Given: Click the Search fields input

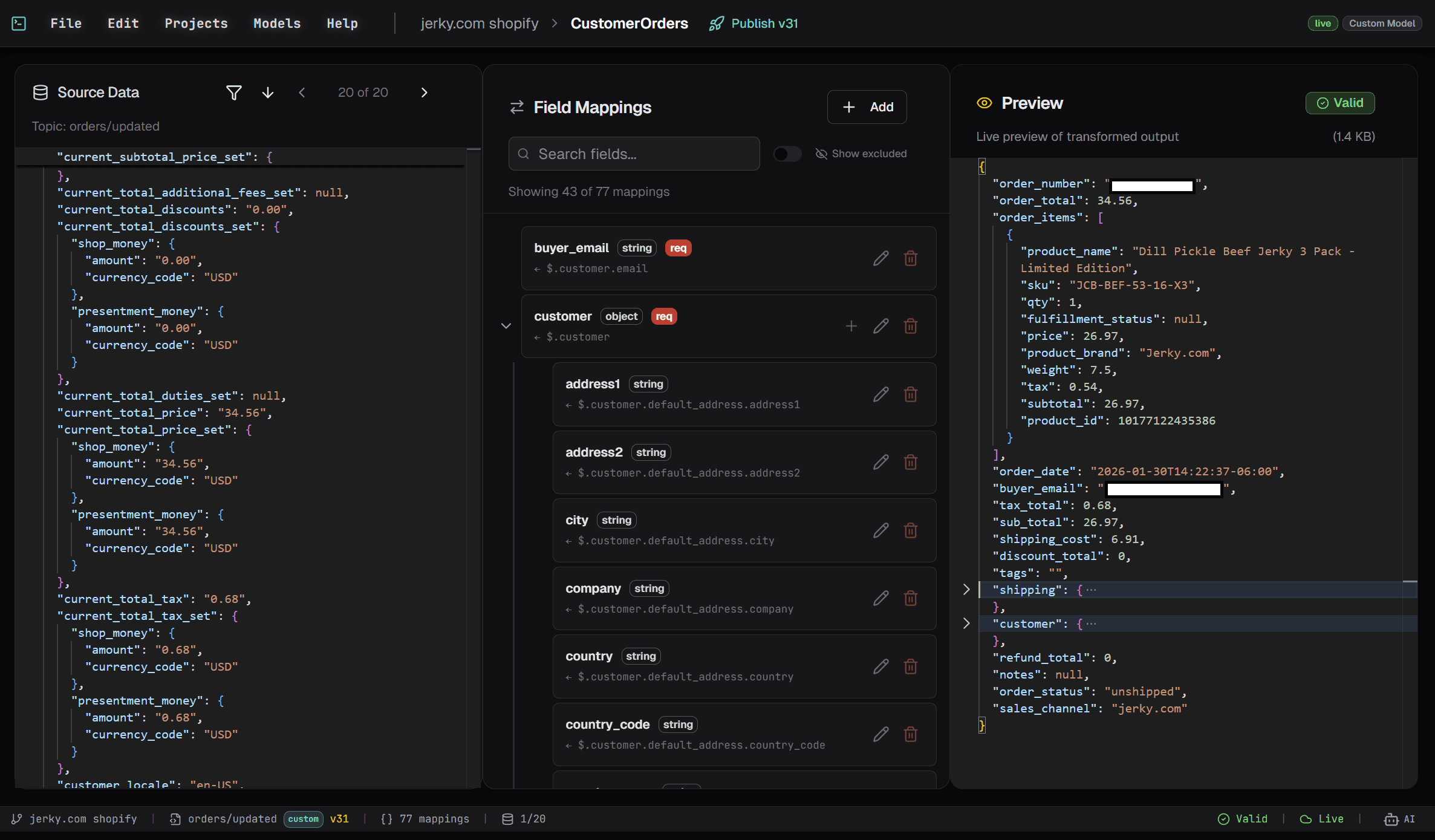Looking at the screenshot, I should click(x=634, y=154).
